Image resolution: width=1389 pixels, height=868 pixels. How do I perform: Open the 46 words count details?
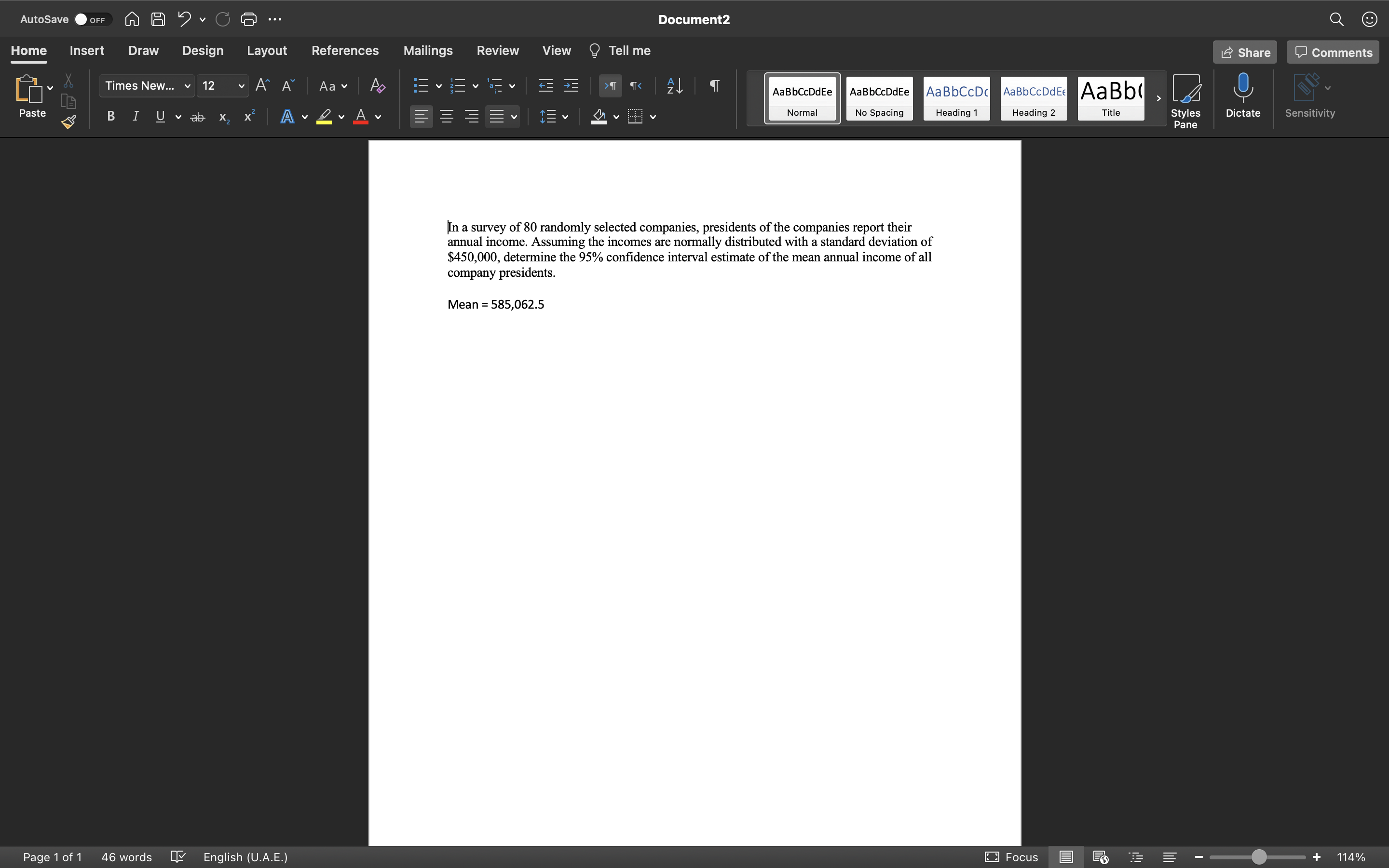[126, 856]
